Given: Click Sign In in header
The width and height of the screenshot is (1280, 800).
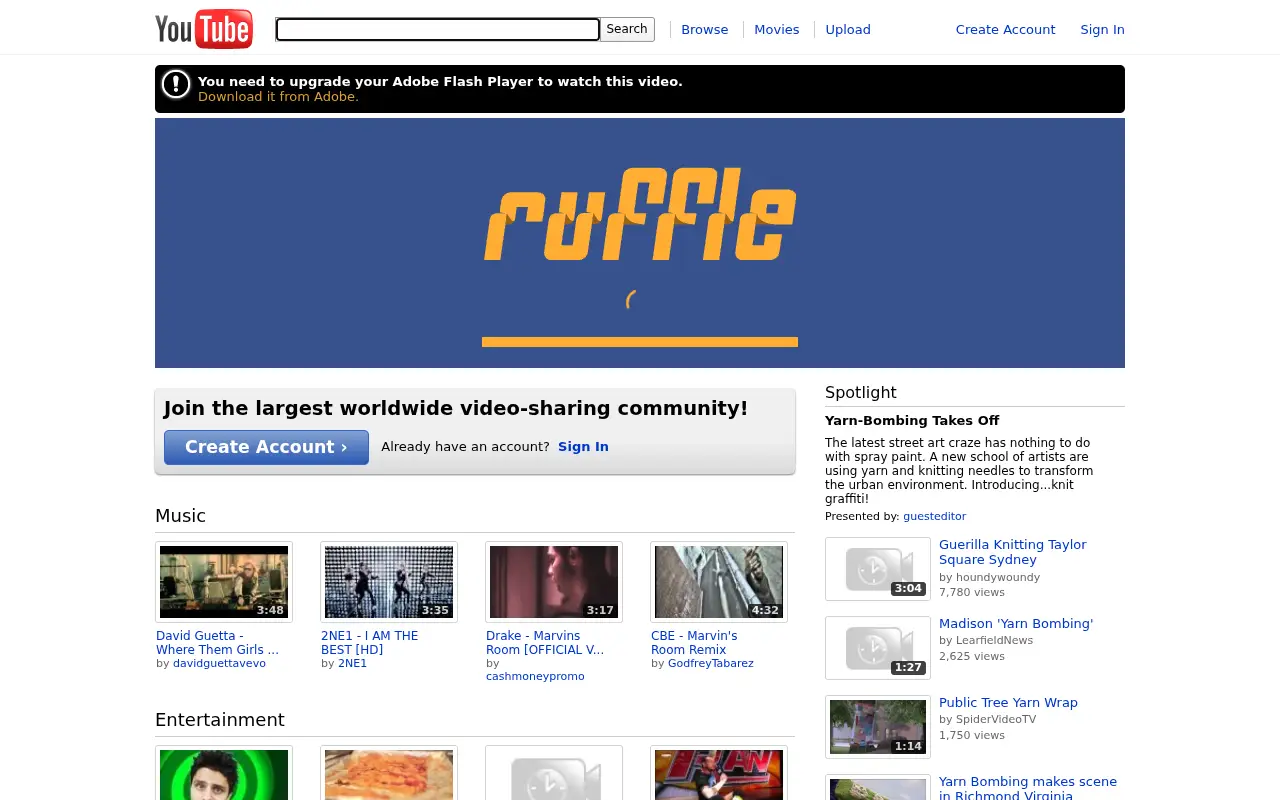Looking at the screenshot, I should 1102,29.
